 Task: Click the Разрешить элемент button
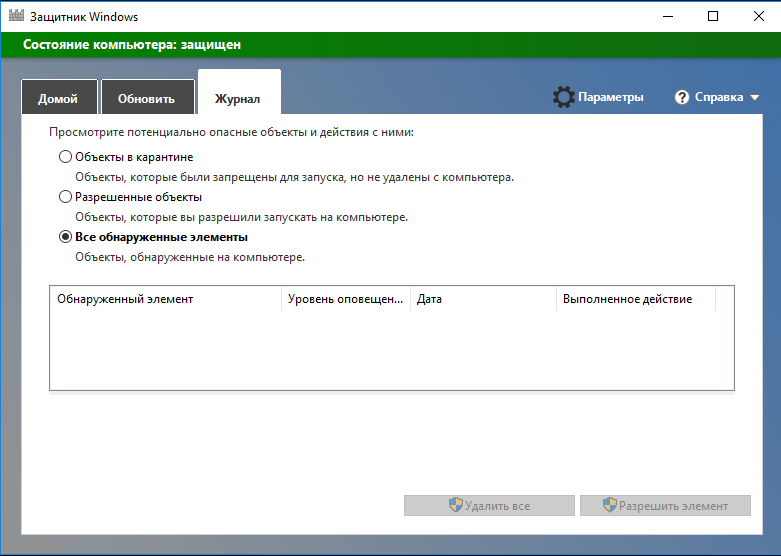coord(665,506)
